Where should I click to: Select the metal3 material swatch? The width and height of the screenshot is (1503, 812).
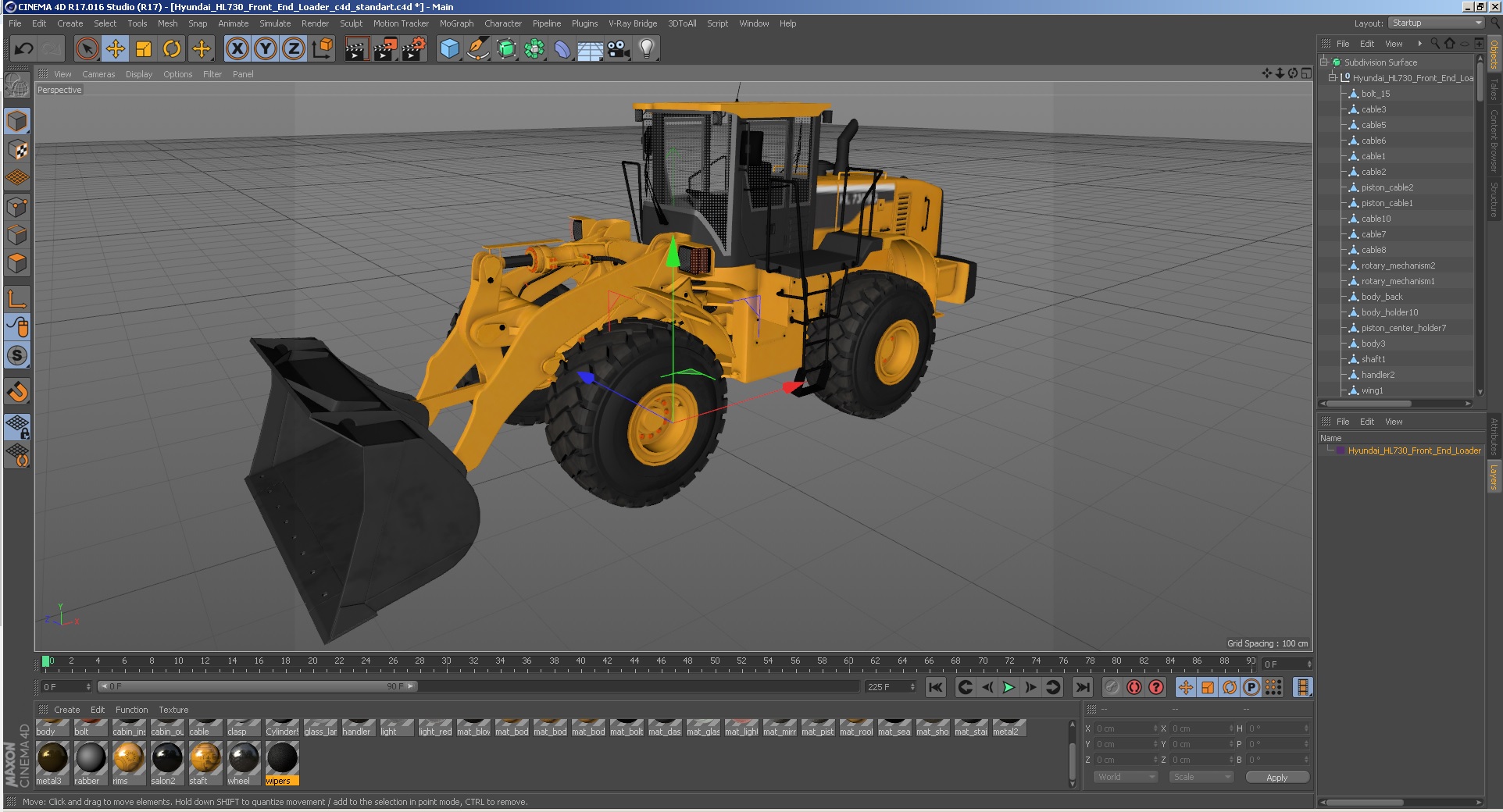click(52, 763)
